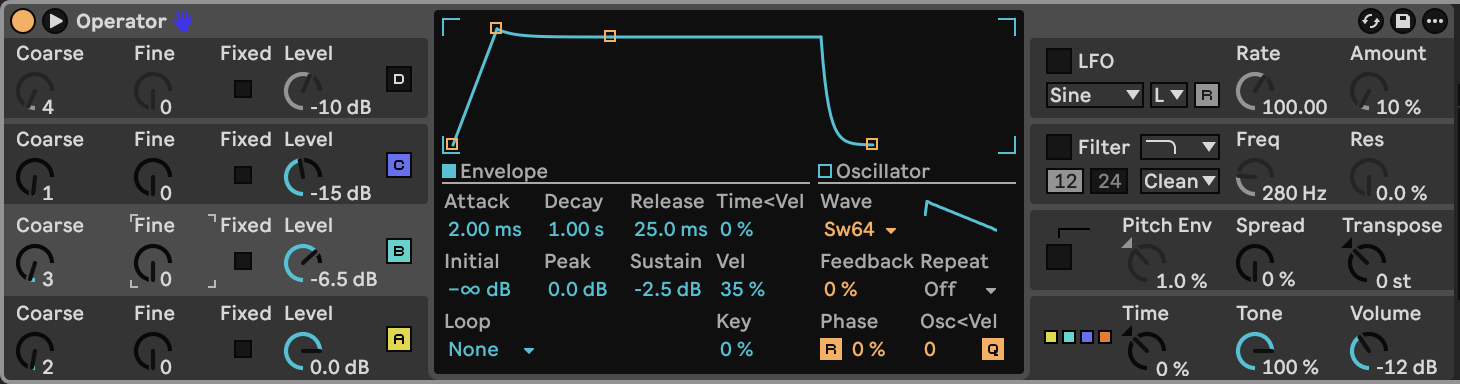Select oscillator C button
The width and height of the screenshot is (1460, 384).
point(399,165)
